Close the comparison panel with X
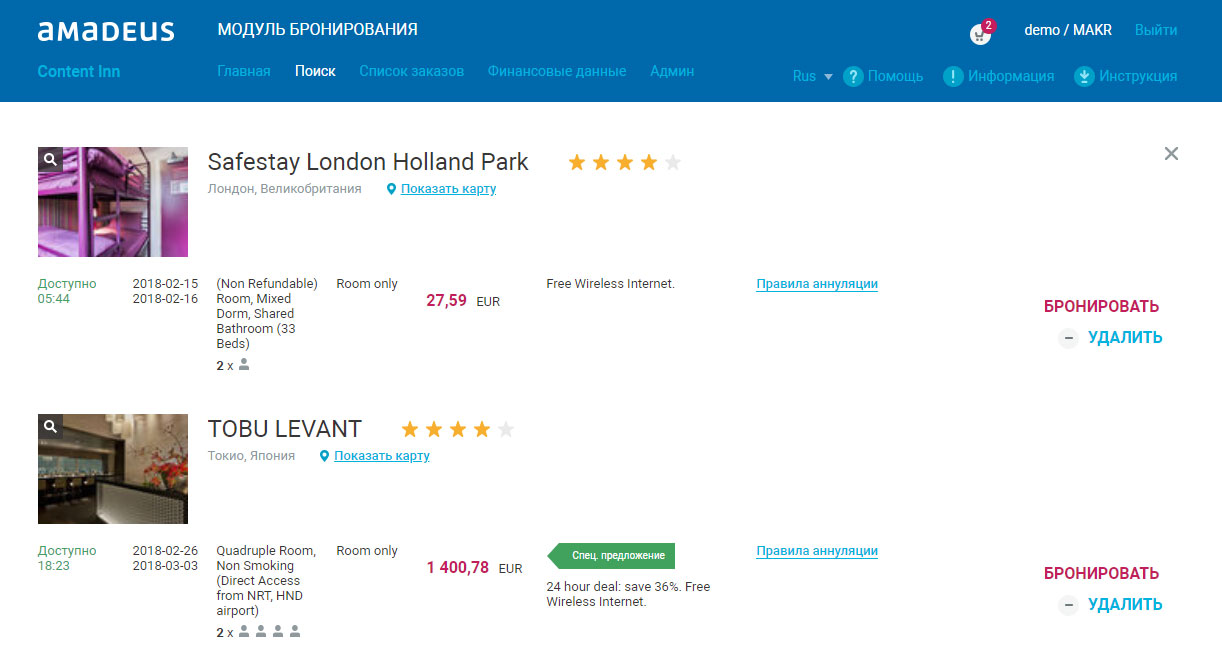1222x659 pixels. tap(1171, 154)
